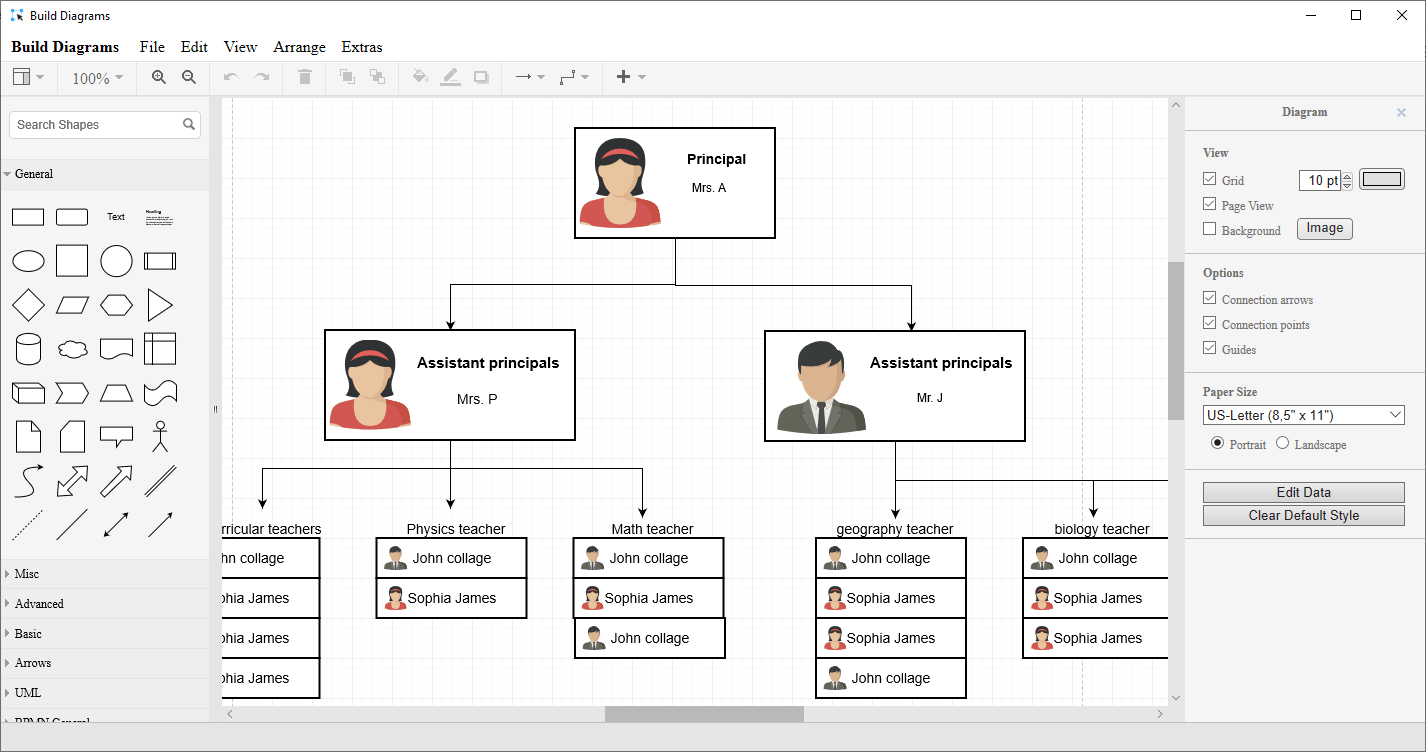Close the Diagram panel with X
The image size is (1426, 752).
click(x=1401, y=113)
